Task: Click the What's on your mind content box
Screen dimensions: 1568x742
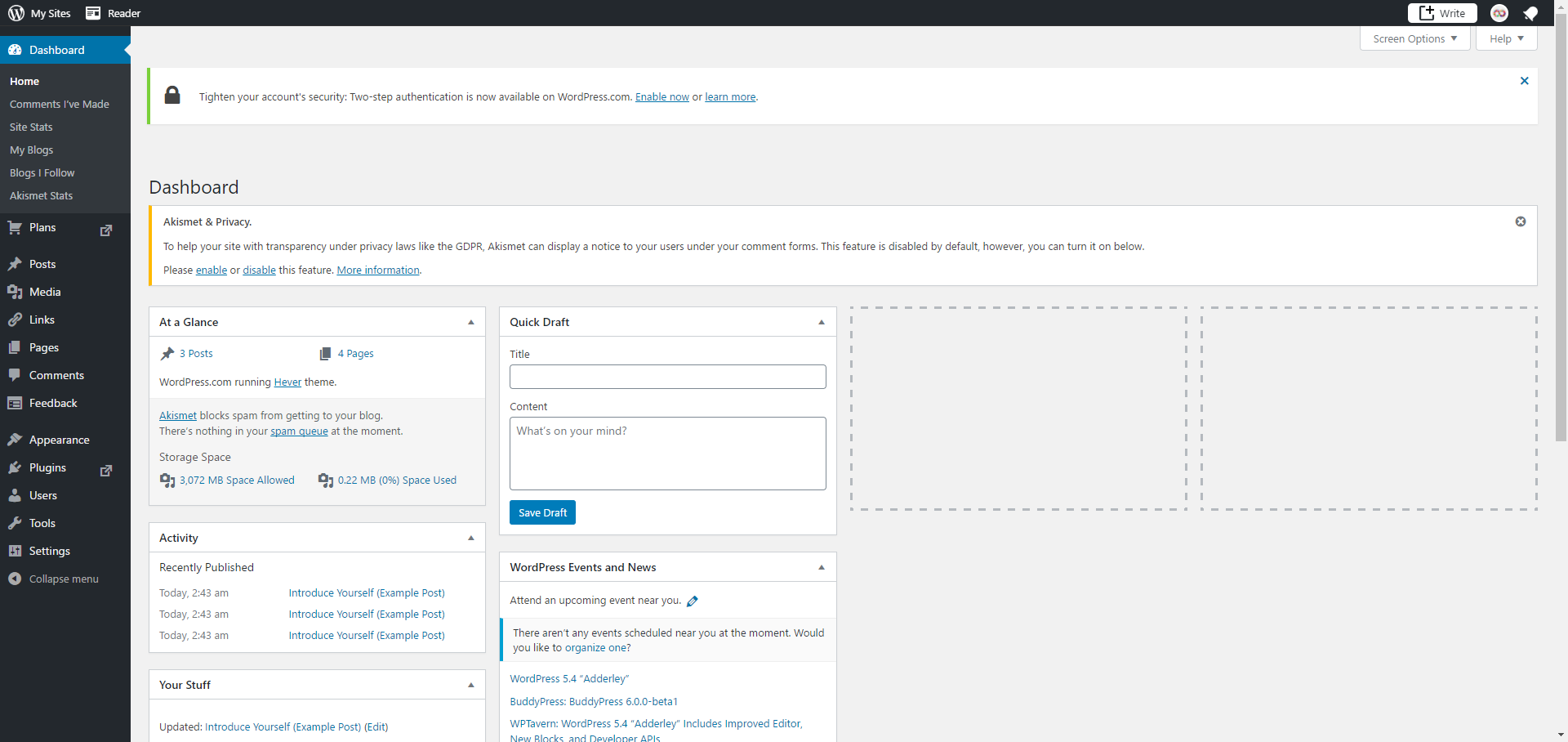Action: click(668, 454)
